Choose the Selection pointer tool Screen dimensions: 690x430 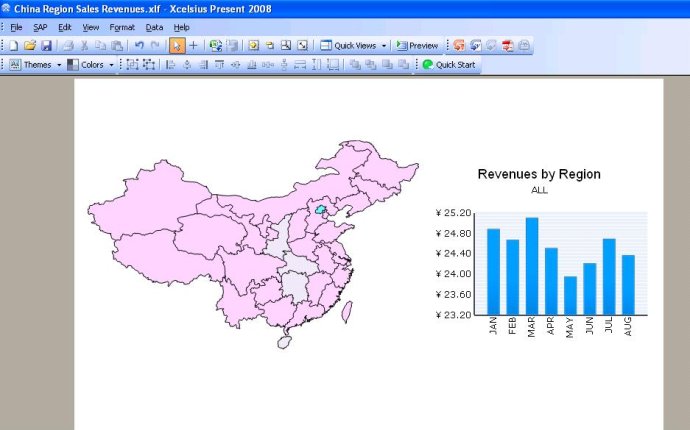point(177,46)
